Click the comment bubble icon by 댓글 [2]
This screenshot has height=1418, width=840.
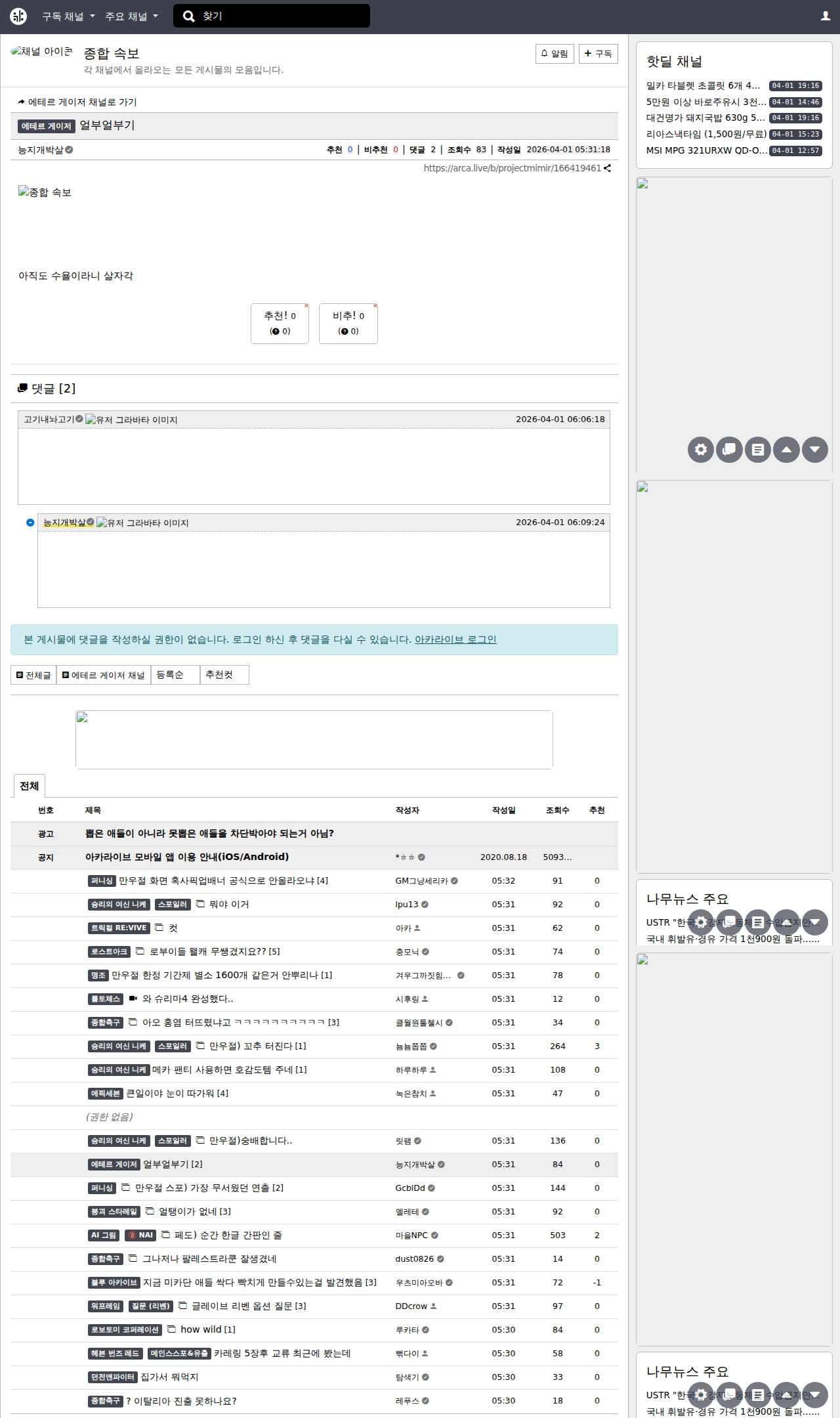point(23,389)
